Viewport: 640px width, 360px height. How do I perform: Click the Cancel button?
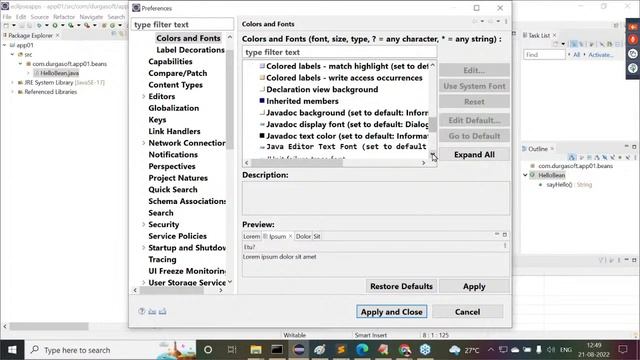tap(468, 312)
